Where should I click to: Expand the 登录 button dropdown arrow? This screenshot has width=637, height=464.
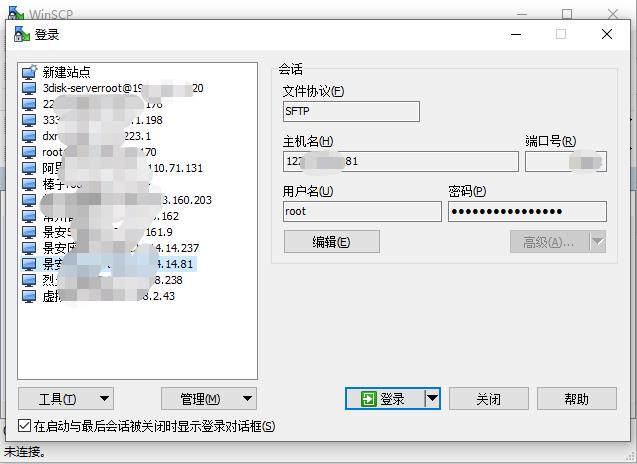coord(432,399)
